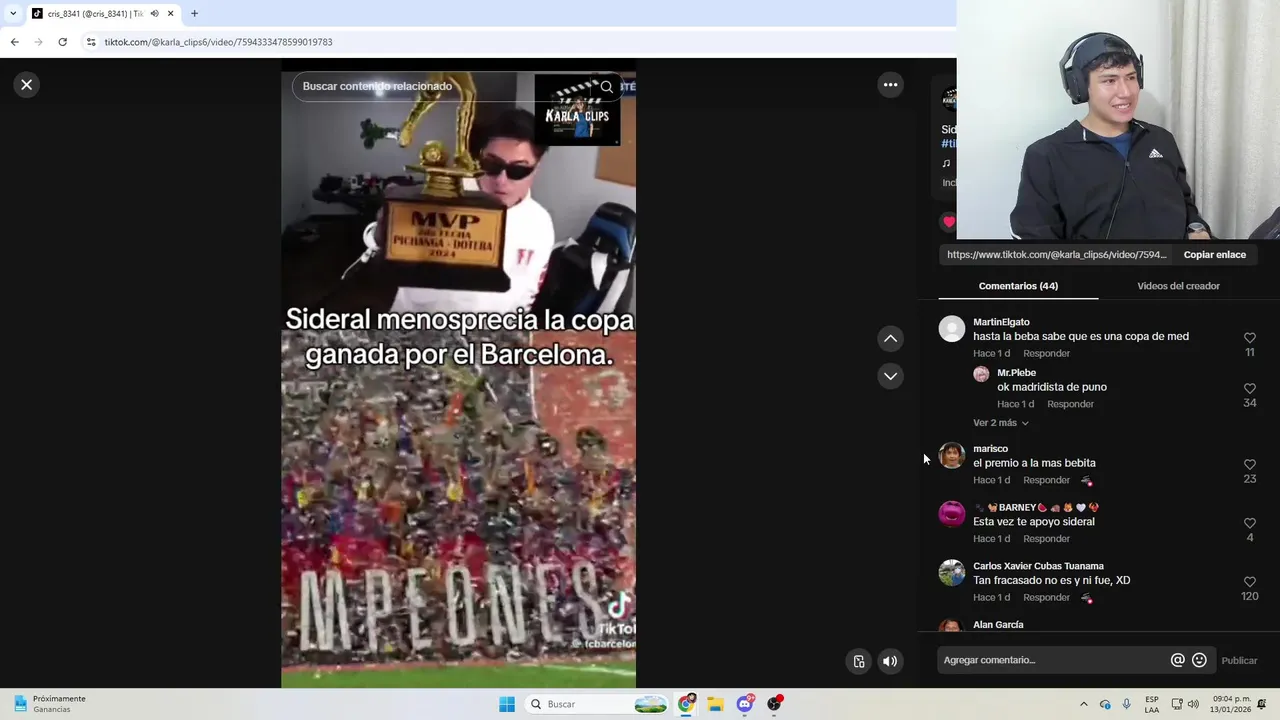
Task: Open the marisco username
Action: [x=990, y=449]
